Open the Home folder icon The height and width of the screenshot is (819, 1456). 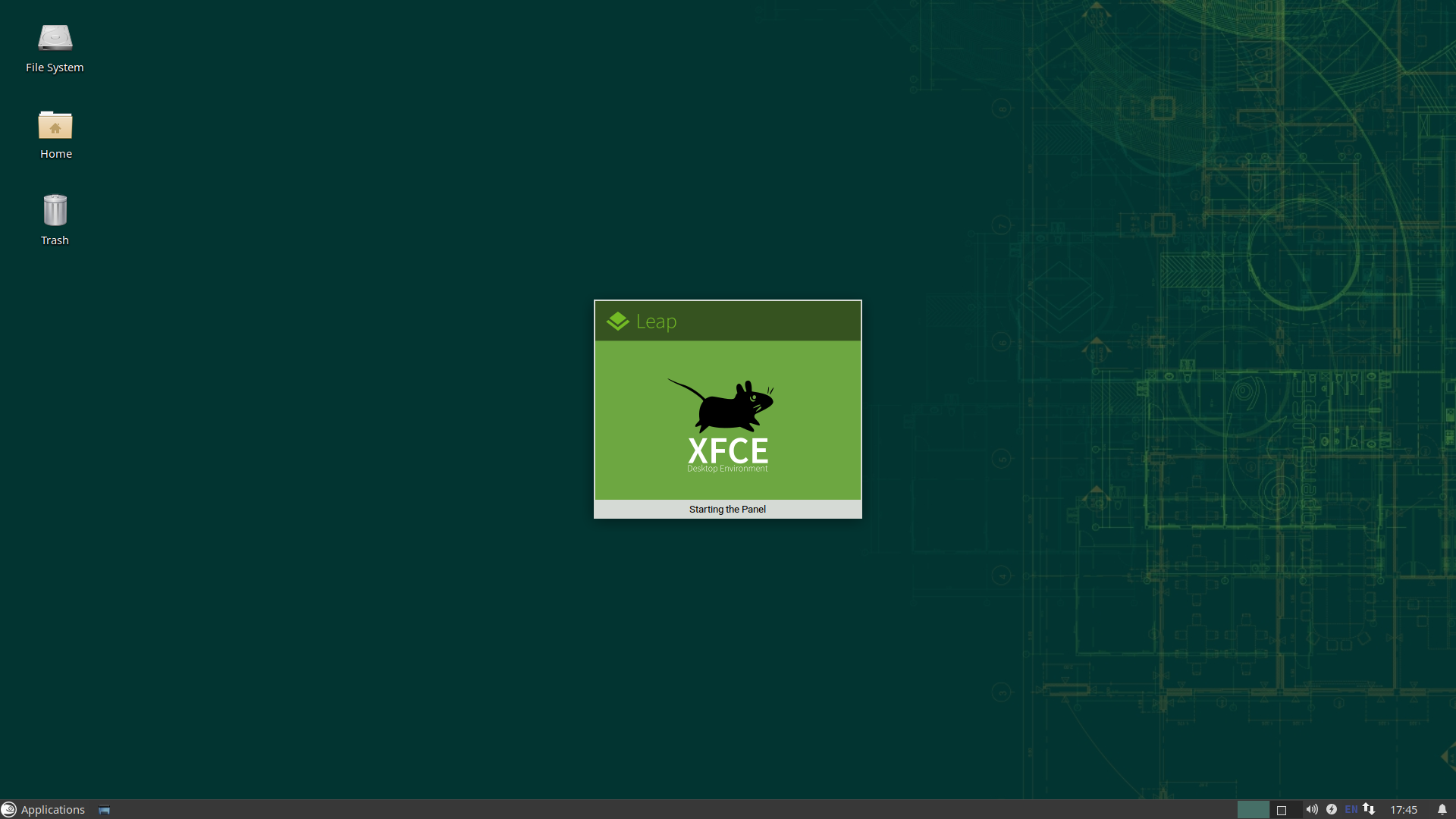55,126
